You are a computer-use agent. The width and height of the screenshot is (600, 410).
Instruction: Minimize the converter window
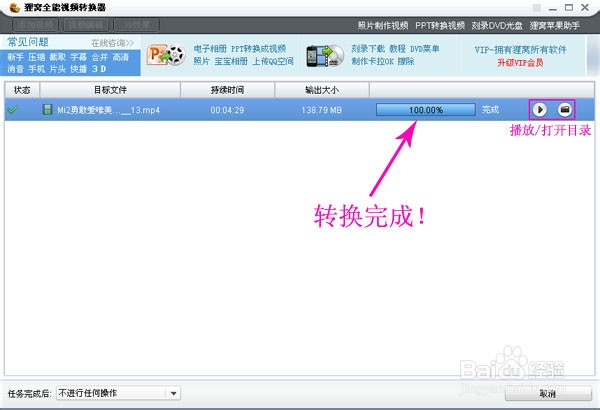[553, 8]
